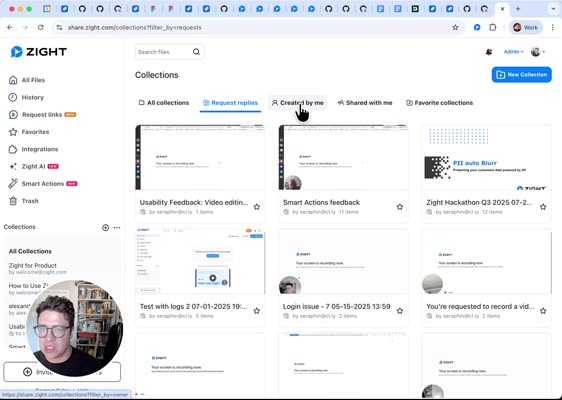Favorite the Smart Actions feedback collection
The height and width of the screenshot is (400, 562).
(400, 207)
